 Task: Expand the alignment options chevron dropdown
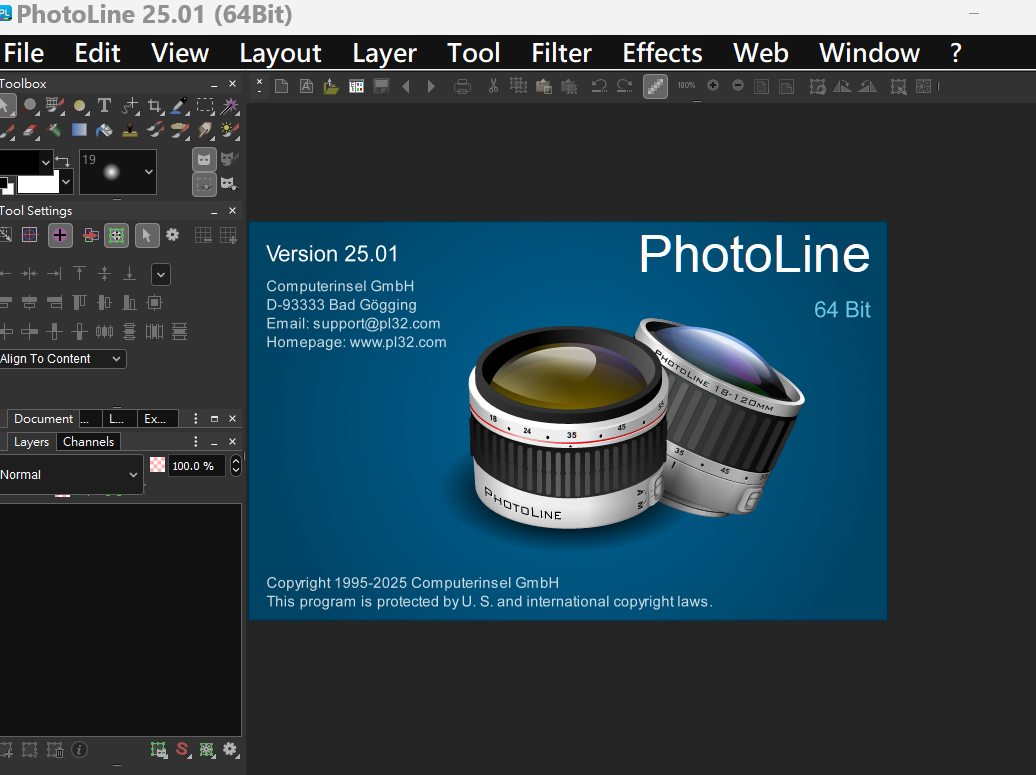[x=161, y=274]
